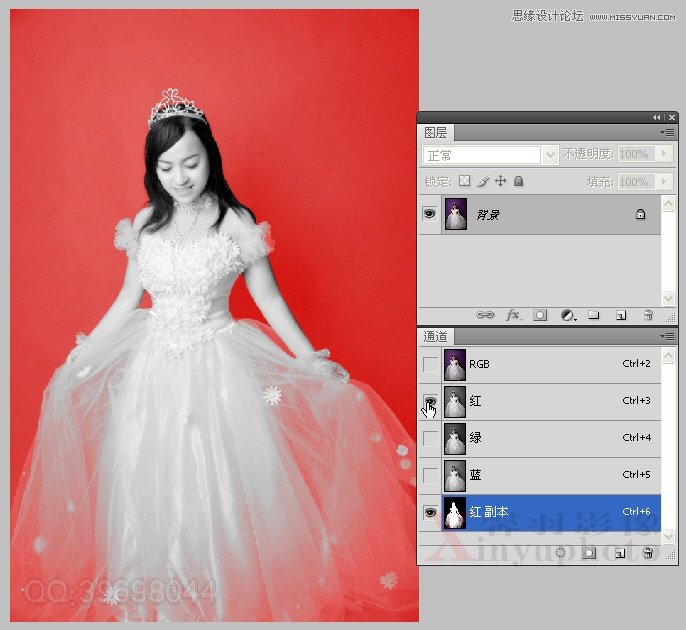Lock image pixels brush icon

(x=483, y=181)
